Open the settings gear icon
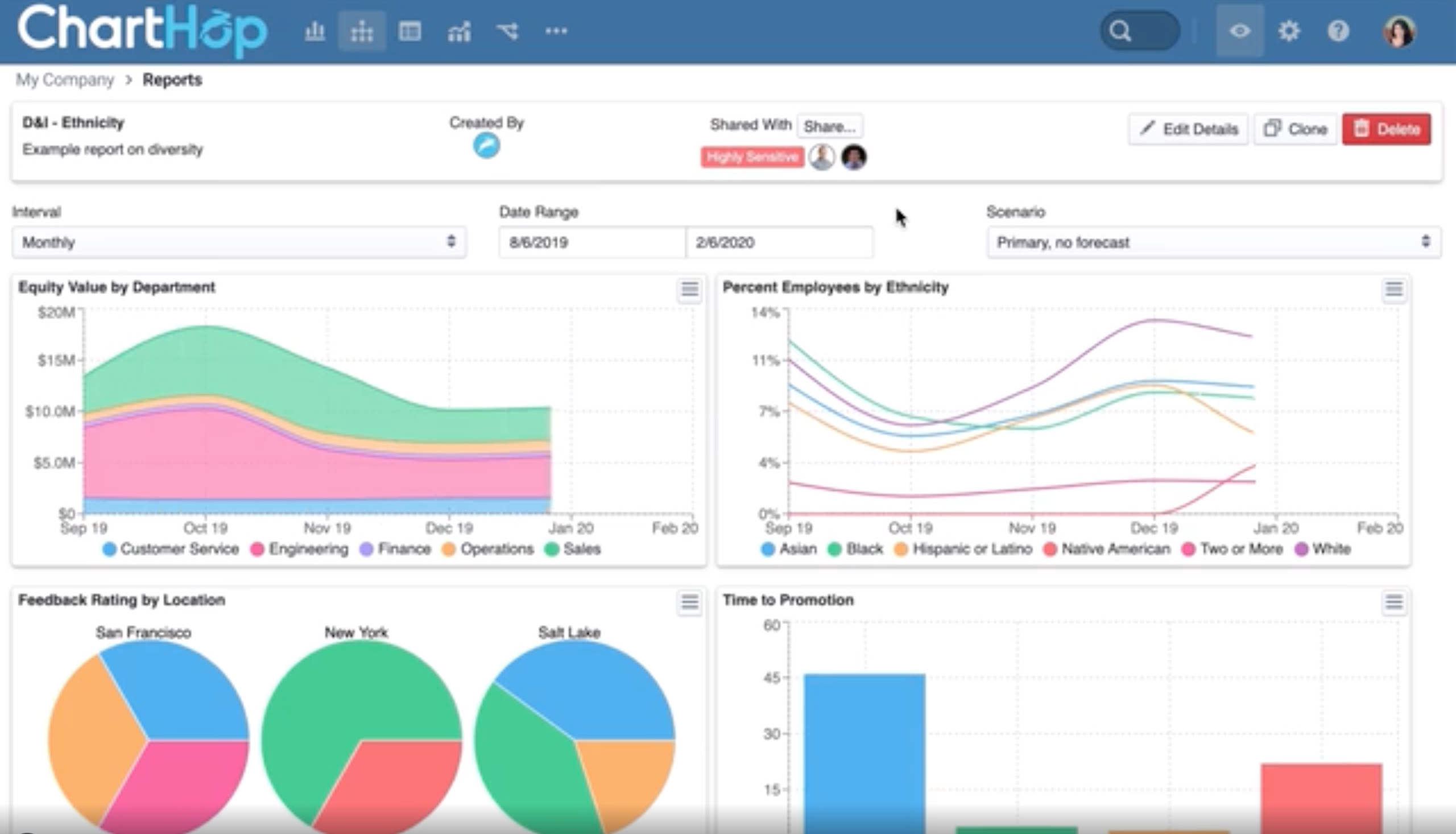 [1289, 31]
